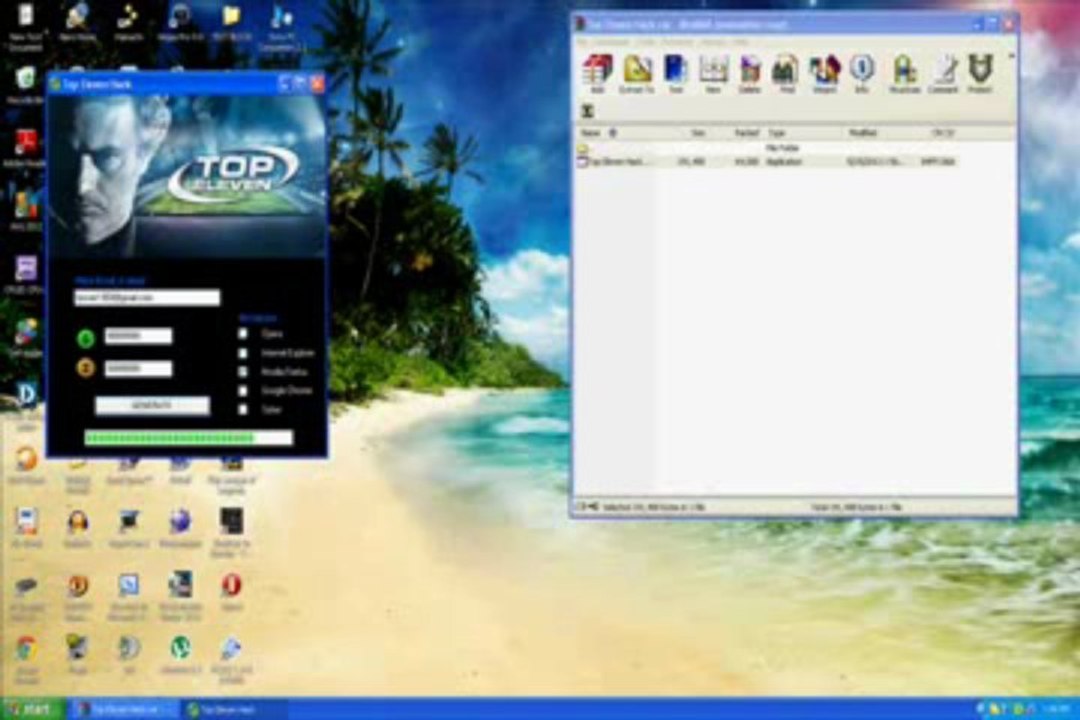Click the green cash icon in hack tool

coord(85,338)
